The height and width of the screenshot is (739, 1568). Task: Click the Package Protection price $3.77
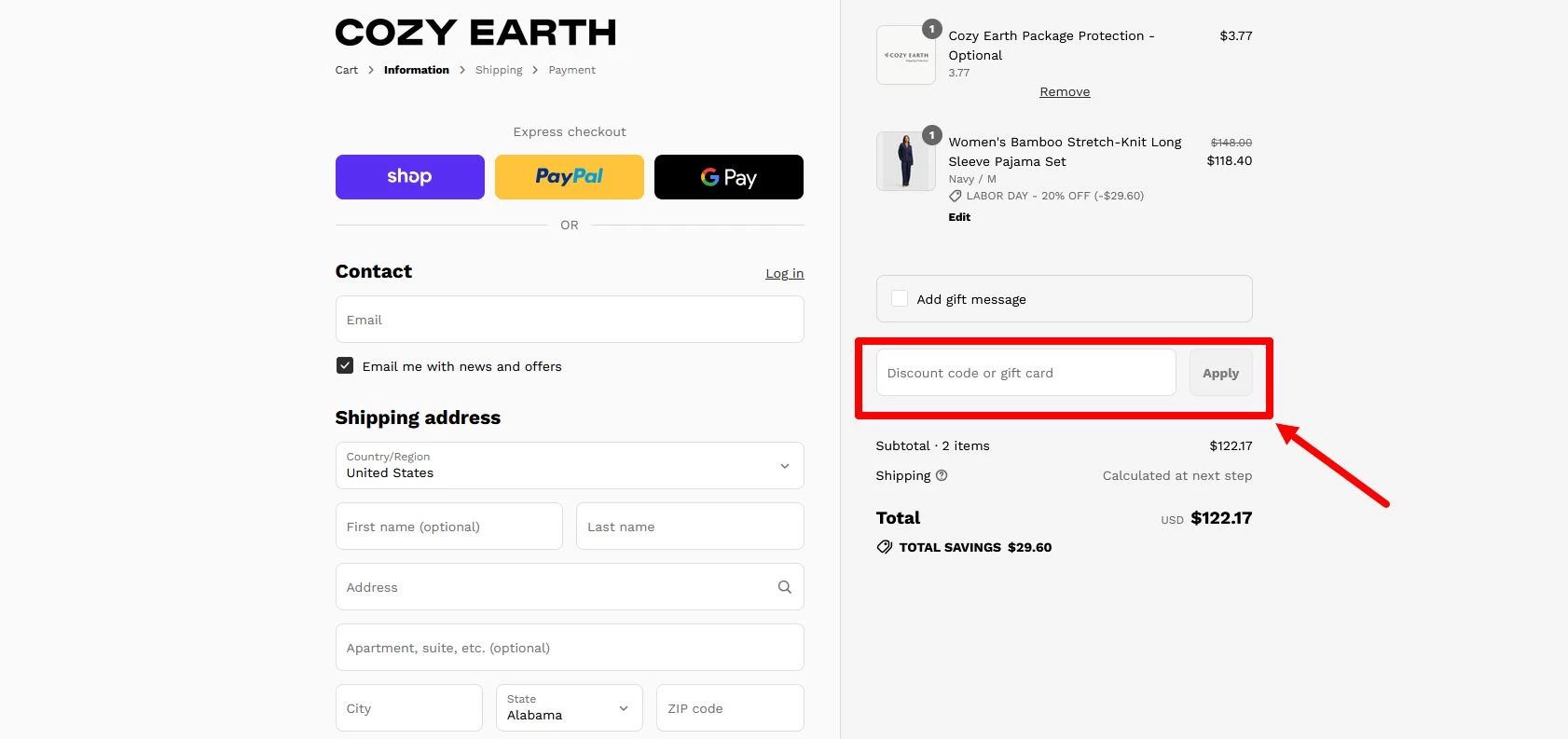(x=1236, y=35)
